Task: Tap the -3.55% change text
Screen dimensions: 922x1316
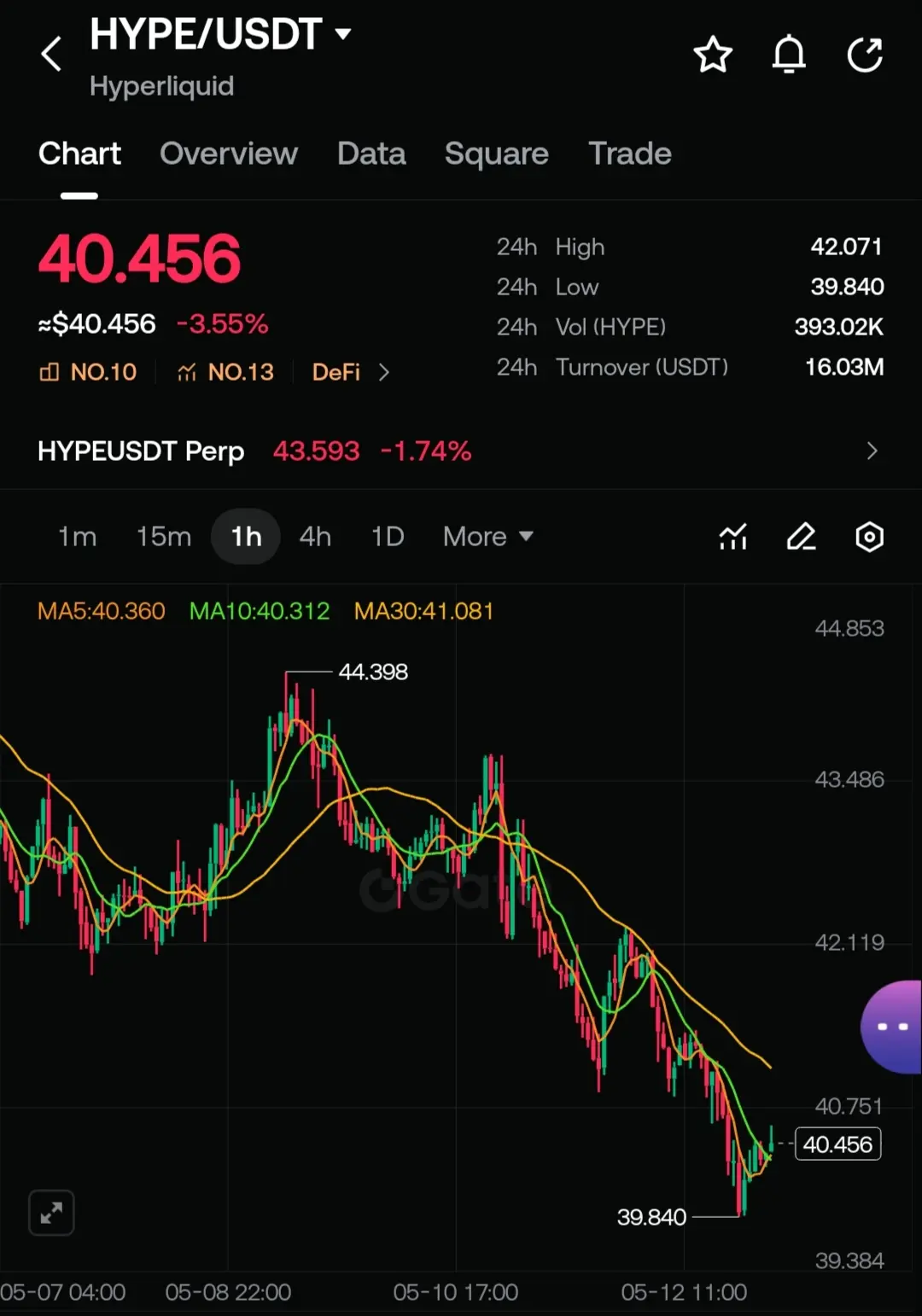Action: click(x=222, y=324)
